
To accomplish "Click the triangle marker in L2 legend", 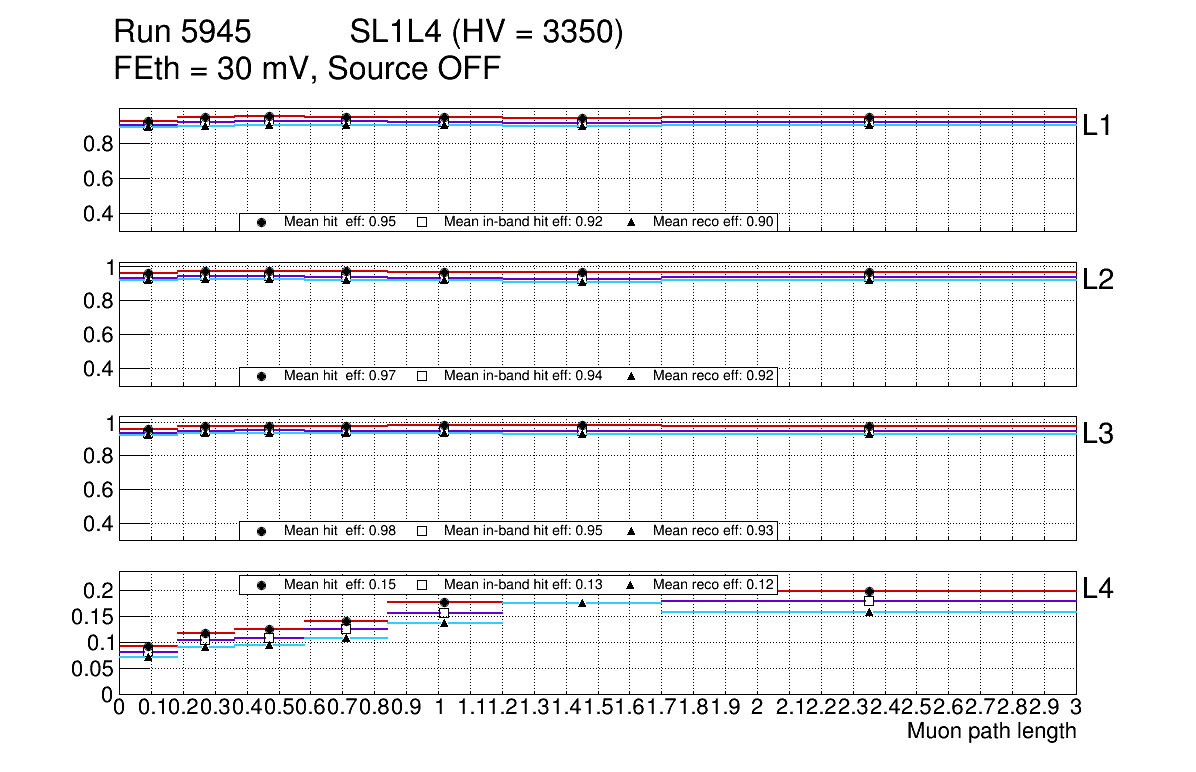I will pyautogui.click(x=632, y=376).
